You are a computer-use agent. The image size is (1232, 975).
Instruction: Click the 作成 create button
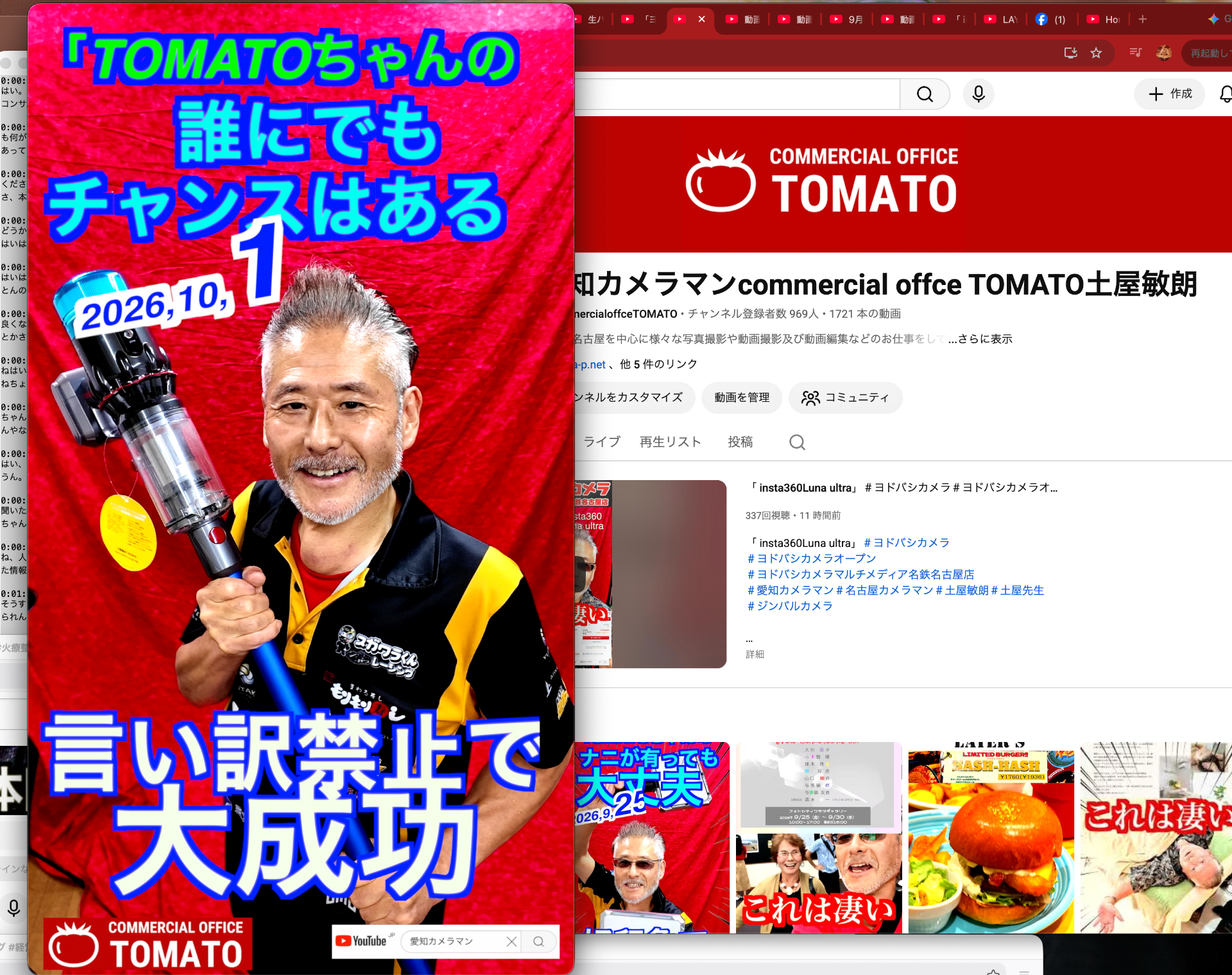[1170, 94]
